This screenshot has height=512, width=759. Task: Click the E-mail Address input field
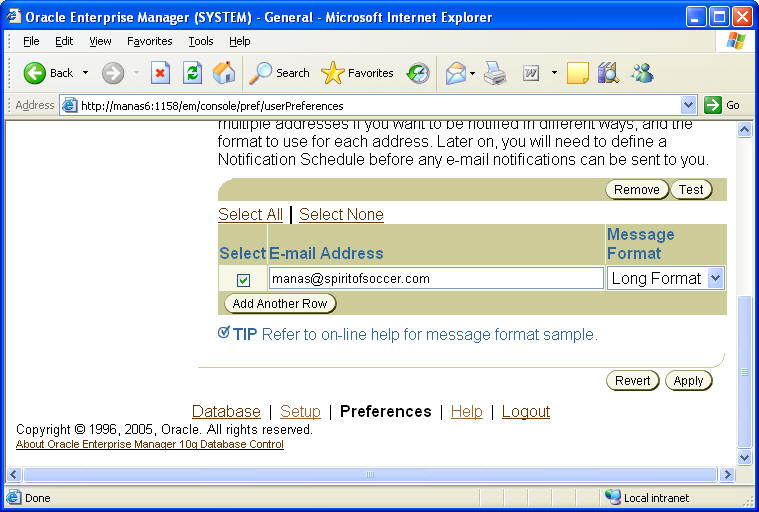pos(436,278)
